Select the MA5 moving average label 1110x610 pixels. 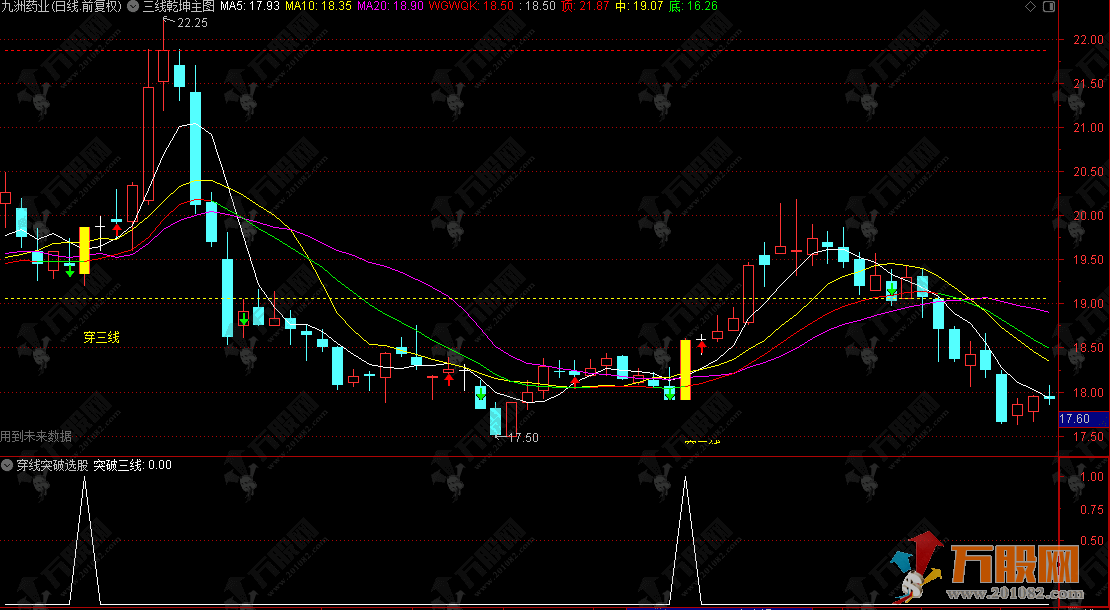tap(250, 6)
